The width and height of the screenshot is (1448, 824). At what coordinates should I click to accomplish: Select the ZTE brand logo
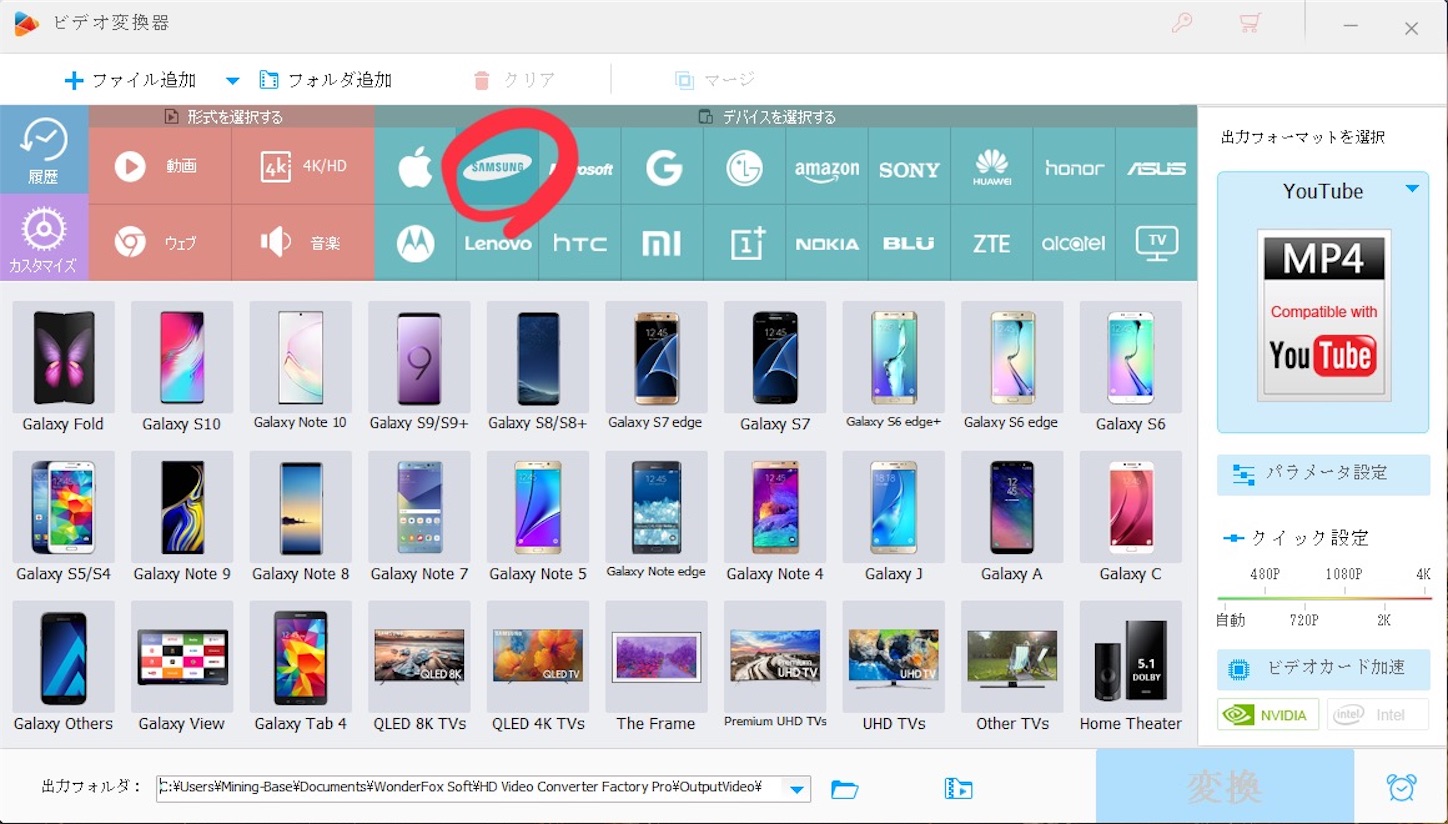(x=992, y=243)
